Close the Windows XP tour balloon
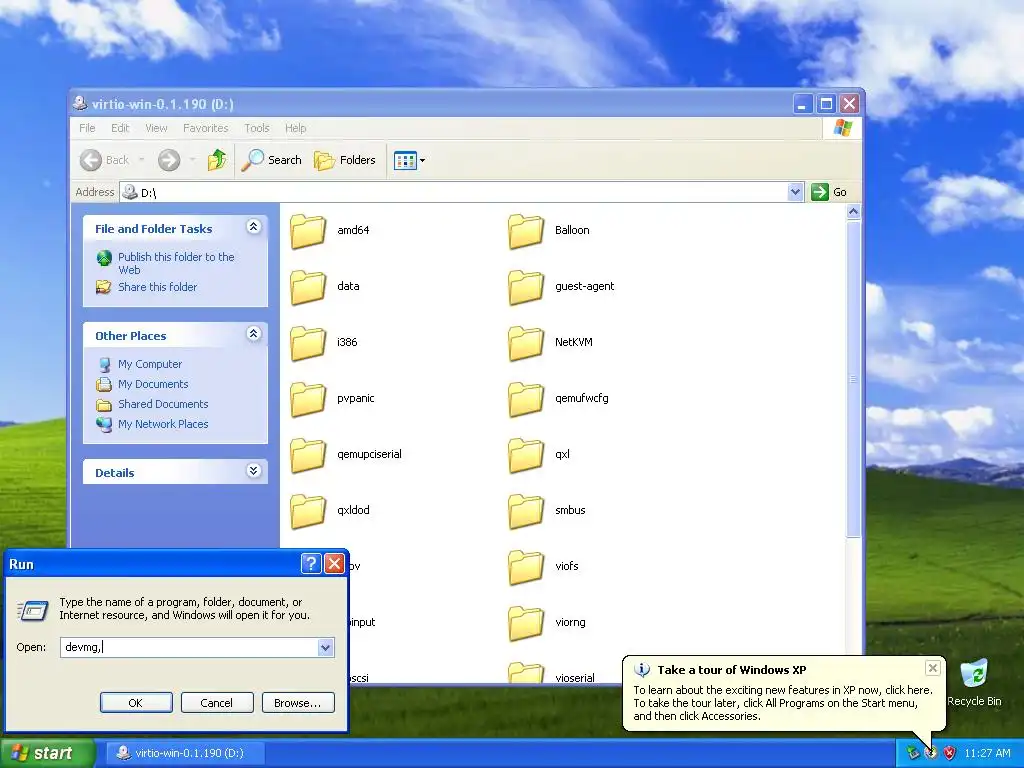This screenshot has width=1024, height=768. pos(933,667)
